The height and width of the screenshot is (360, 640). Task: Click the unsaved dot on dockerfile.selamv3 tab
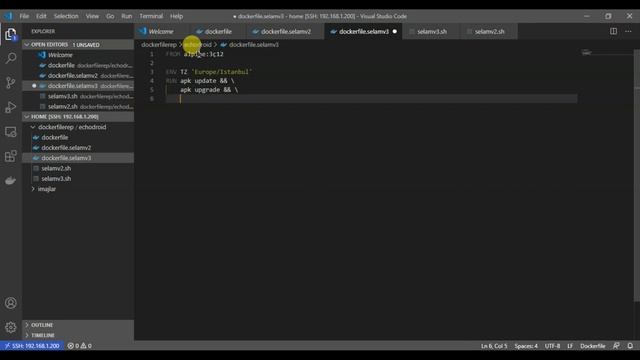[394, 31]
